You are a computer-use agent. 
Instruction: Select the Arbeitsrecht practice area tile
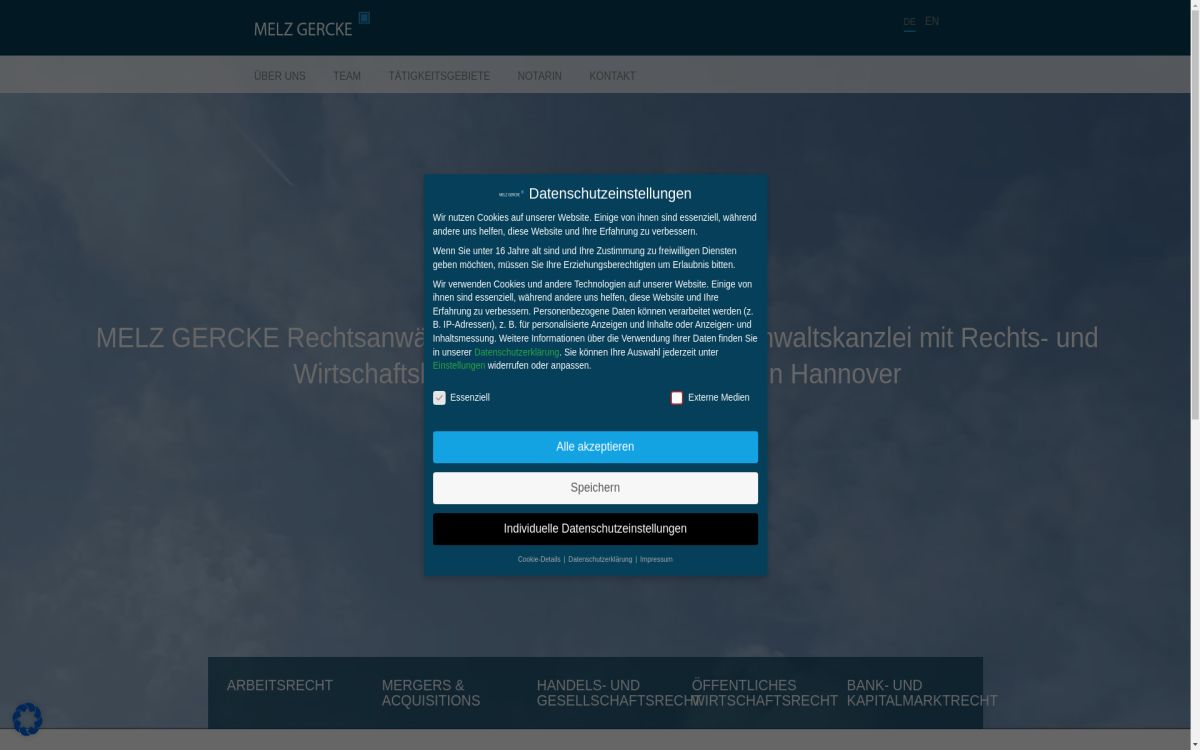(x=280, y=686)
